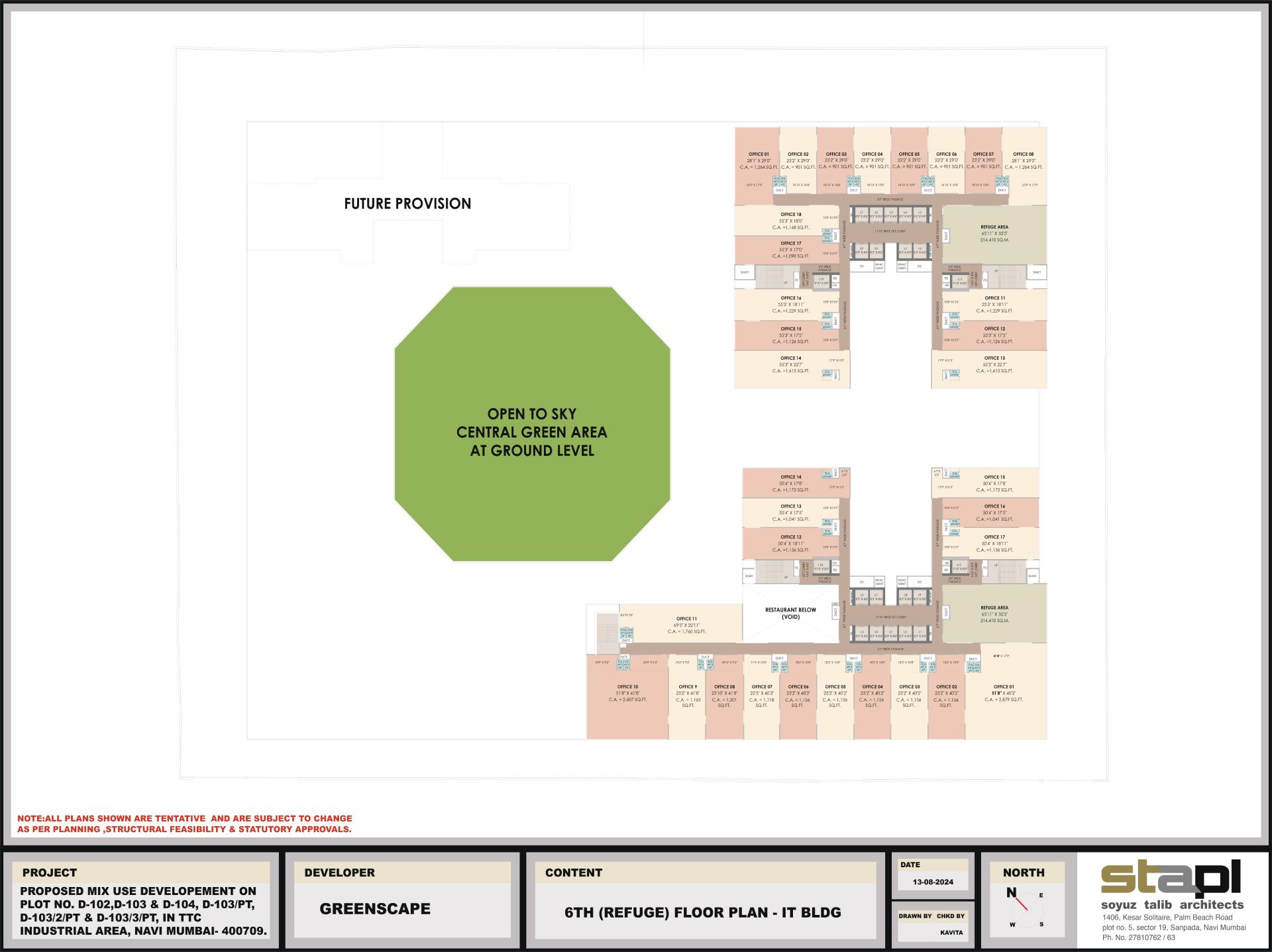Screen dimensions: 1272x952
Task: Select Office 12 with C.A. 1,136 sq.ft.
Action: [x=790, y=543]
